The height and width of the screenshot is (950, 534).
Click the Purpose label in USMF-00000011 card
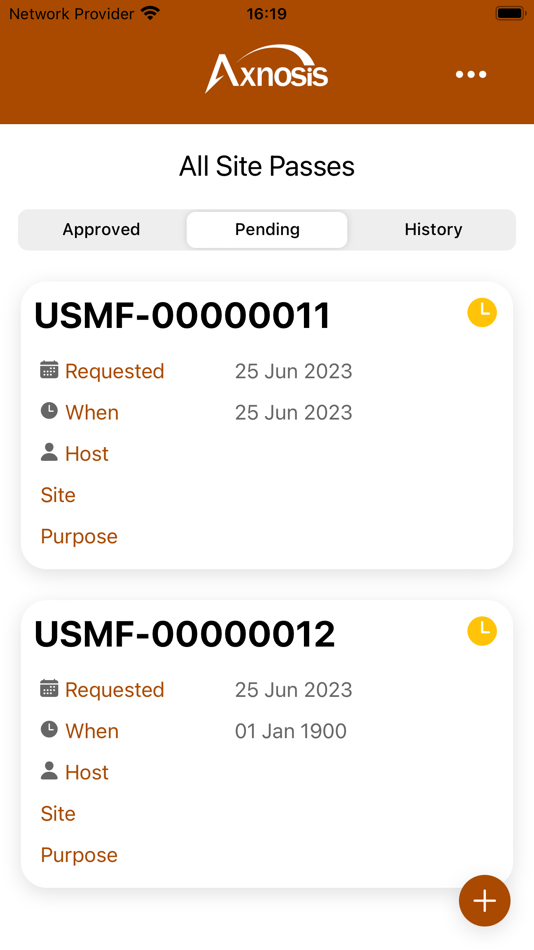79,537
